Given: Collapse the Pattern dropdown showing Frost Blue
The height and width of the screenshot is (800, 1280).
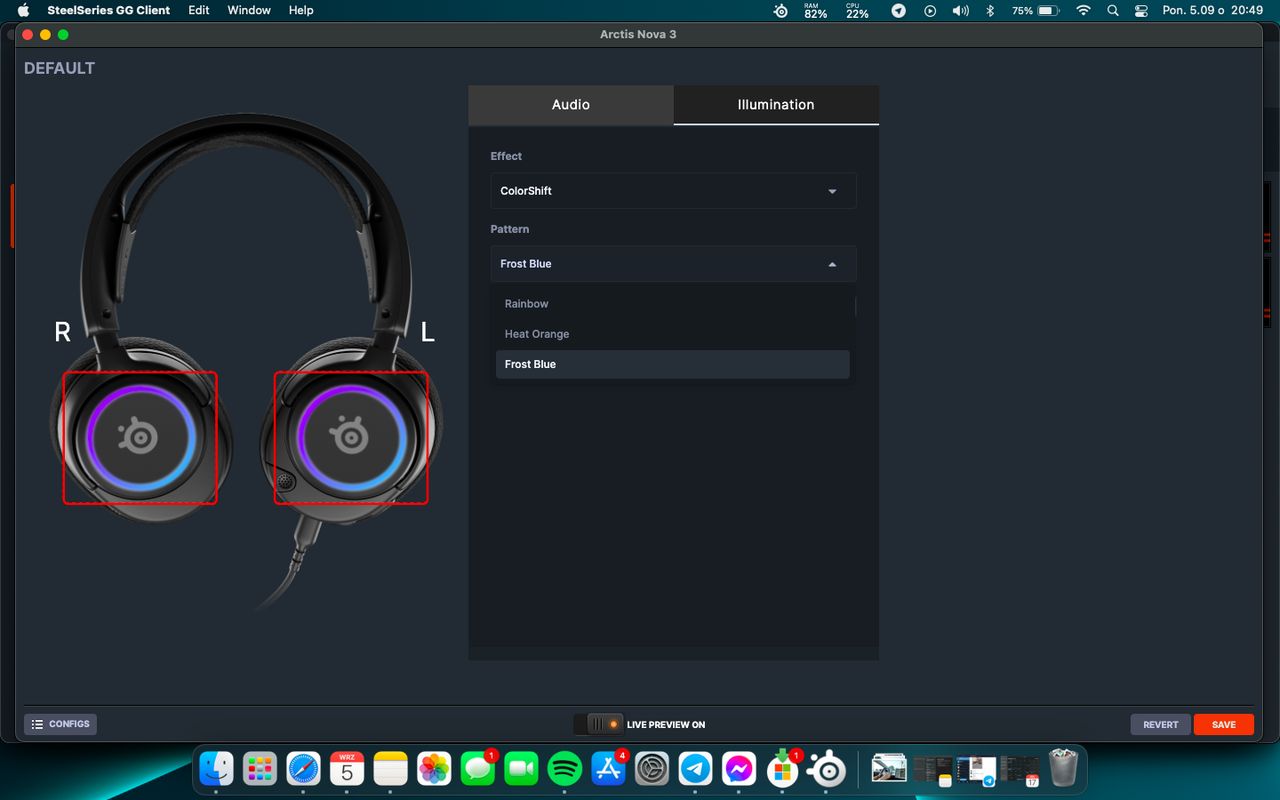Looking at the screenshot, I should pyautogui.click(x=673, y=264).
